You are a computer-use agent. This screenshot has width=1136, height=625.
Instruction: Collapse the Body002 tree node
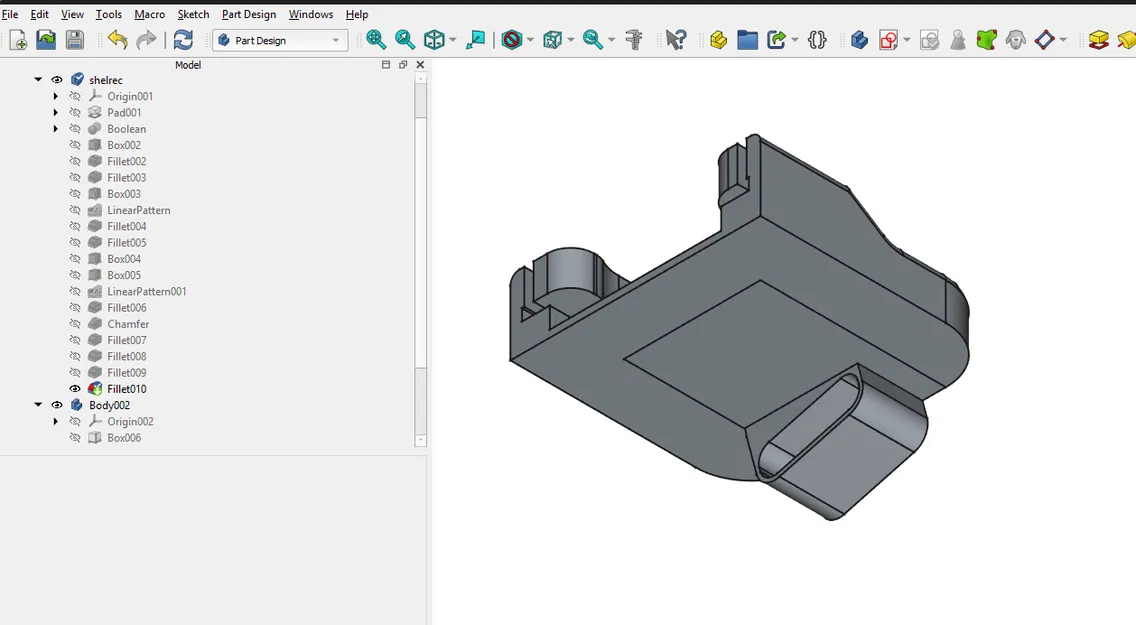tap(39, 405)
